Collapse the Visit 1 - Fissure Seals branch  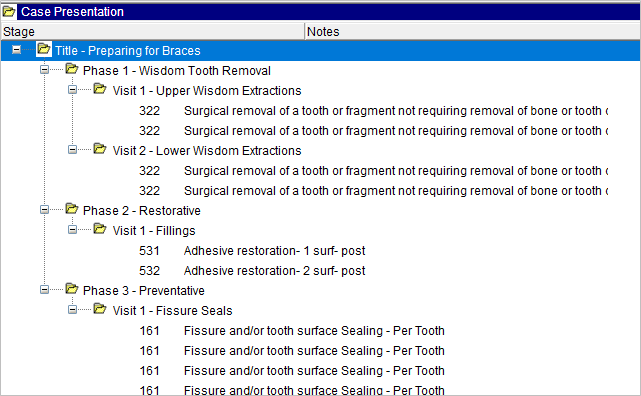point(72,310)
